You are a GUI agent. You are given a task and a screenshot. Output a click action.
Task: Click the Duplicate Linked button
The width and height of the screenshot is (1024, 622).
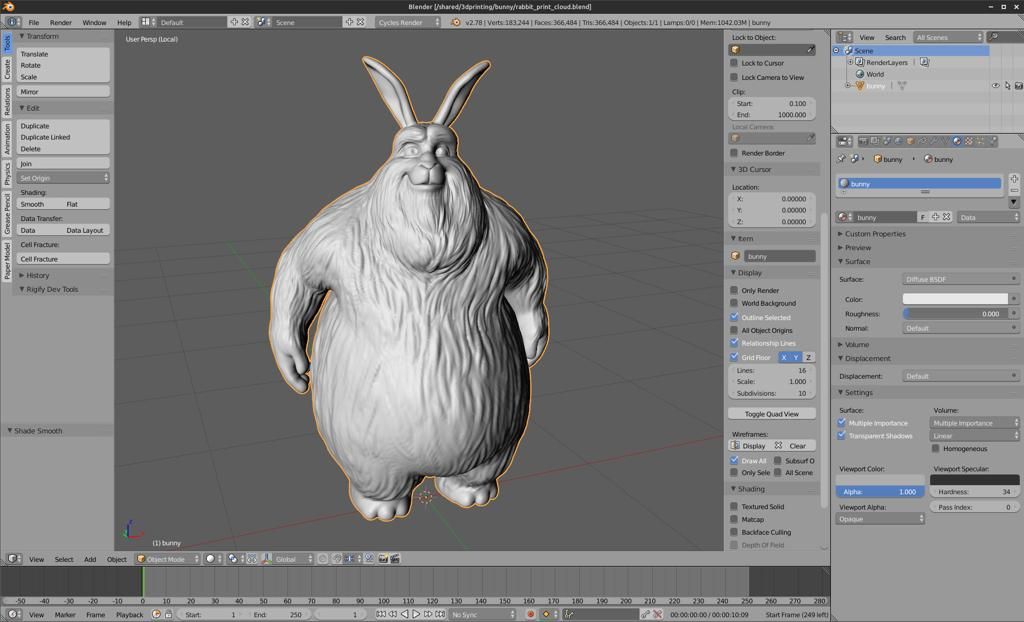pyautogui.click(x=63, y=137)
